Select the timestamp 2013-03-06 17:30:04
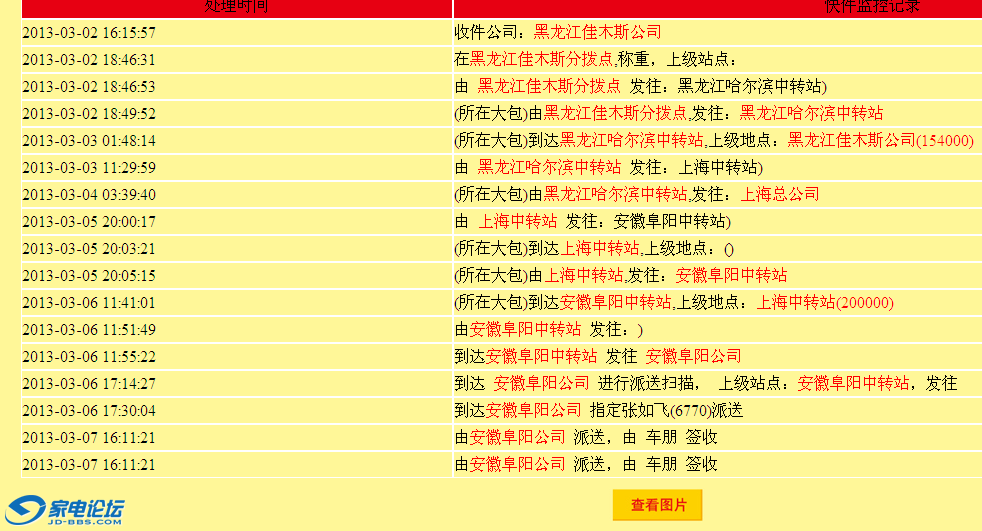Image resolution: width=982 pixels, height=531 pixels. 89,410
